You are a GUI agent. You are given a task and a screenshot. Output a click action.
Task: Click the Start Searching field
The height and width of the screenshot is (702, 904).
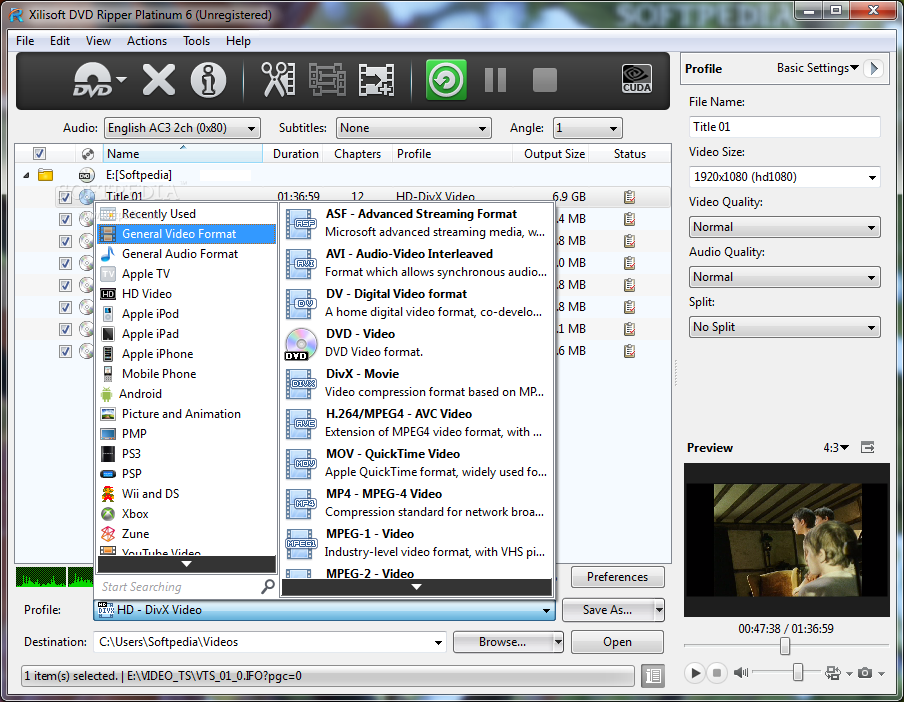point(178,587)
